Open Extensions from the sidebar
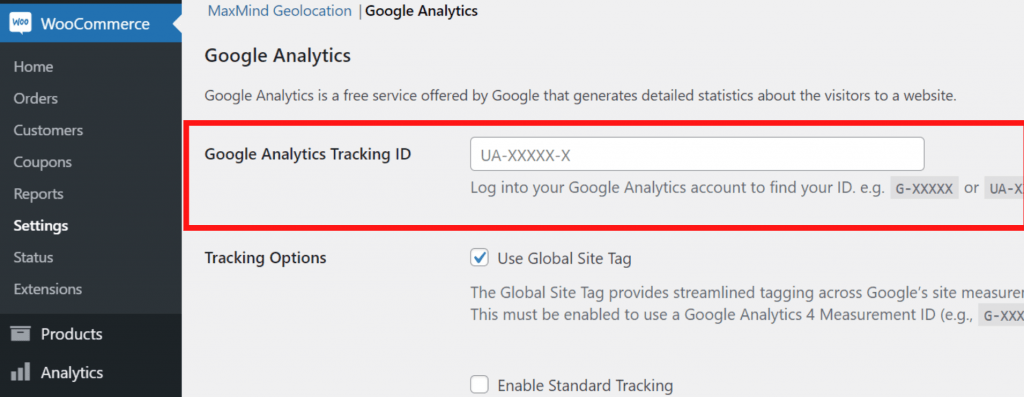 tap(48, 289)
